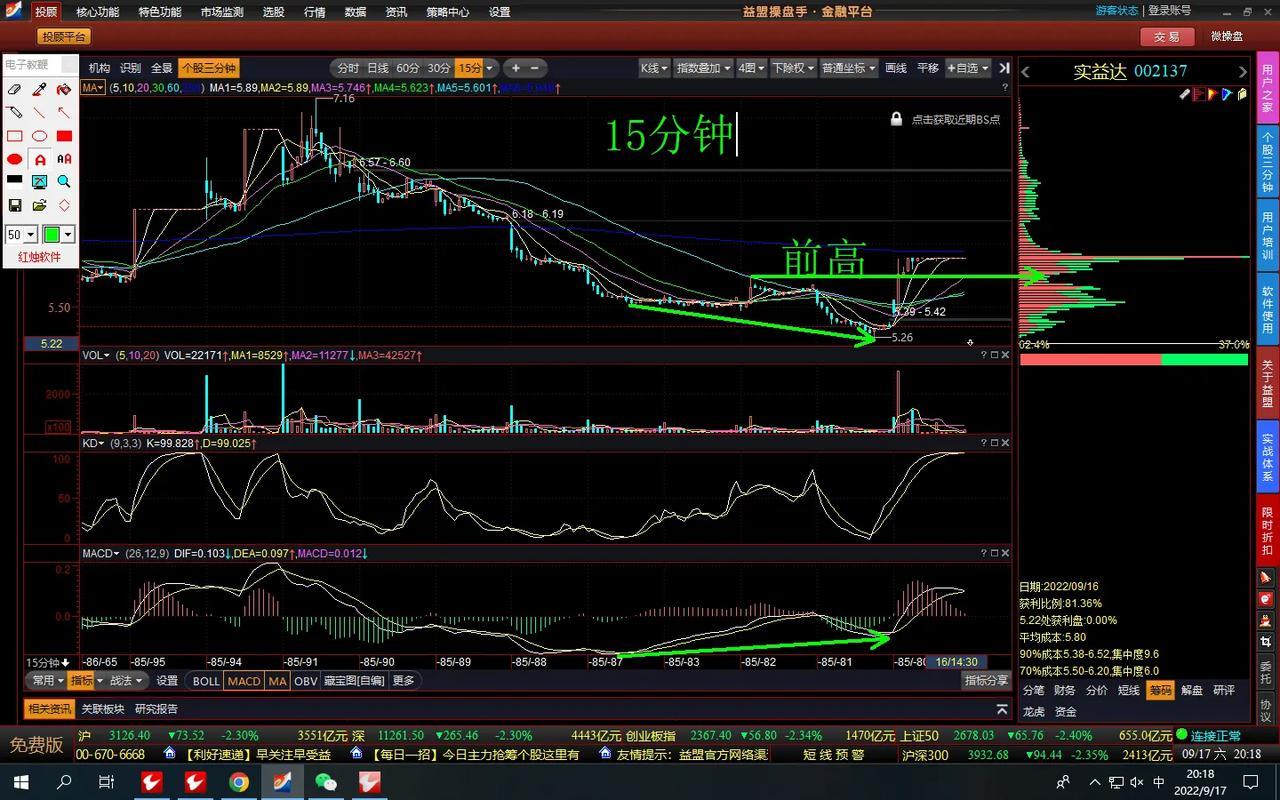The height and width of the screenshot is (800, 1280).
Task: Toggle the MACD indicator button
Action: 244,681
